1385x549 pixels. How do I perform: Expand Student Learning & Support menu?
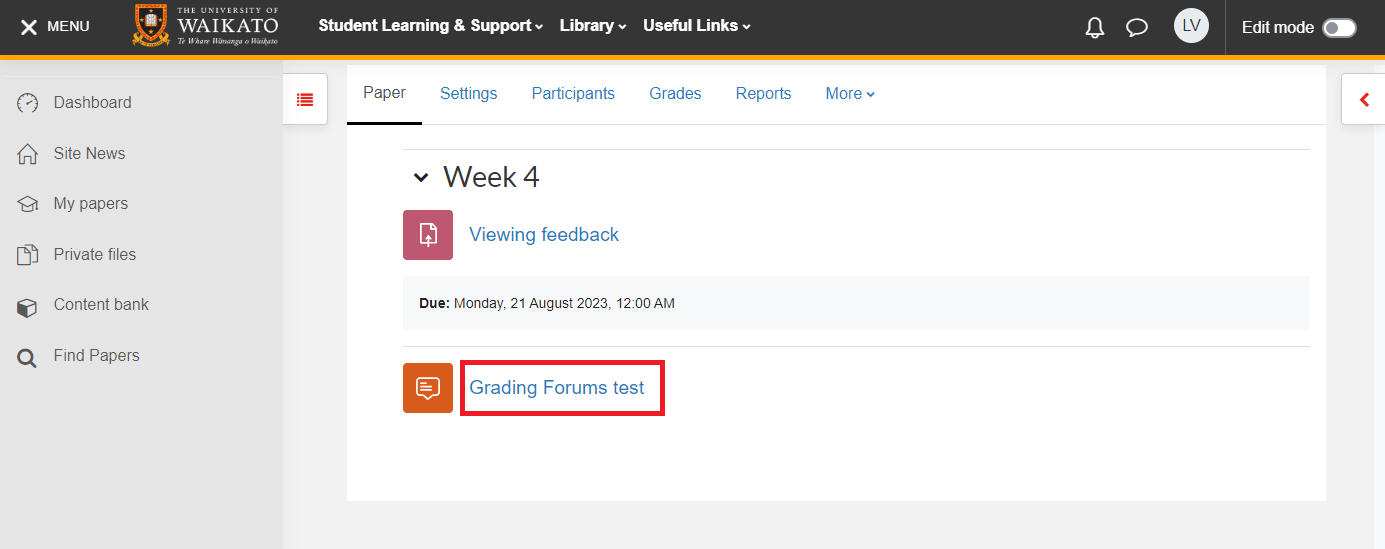click(430, 26)
